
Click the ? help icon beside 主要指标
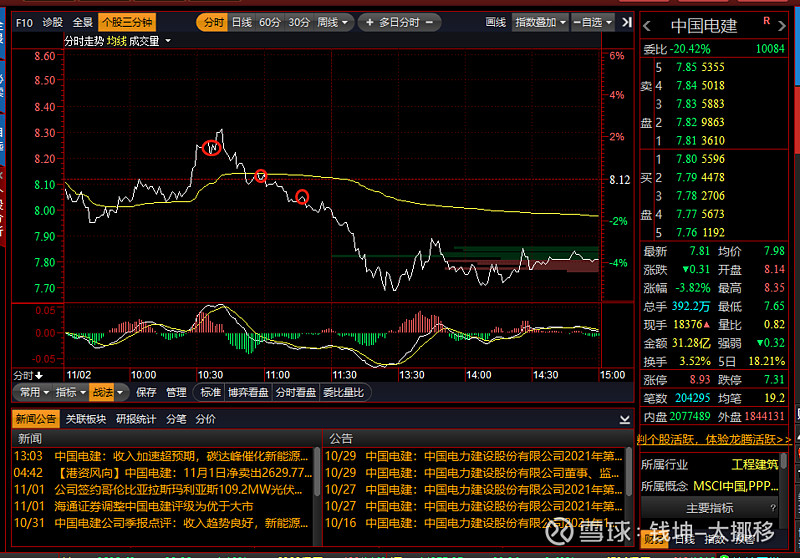pos(773,508)
